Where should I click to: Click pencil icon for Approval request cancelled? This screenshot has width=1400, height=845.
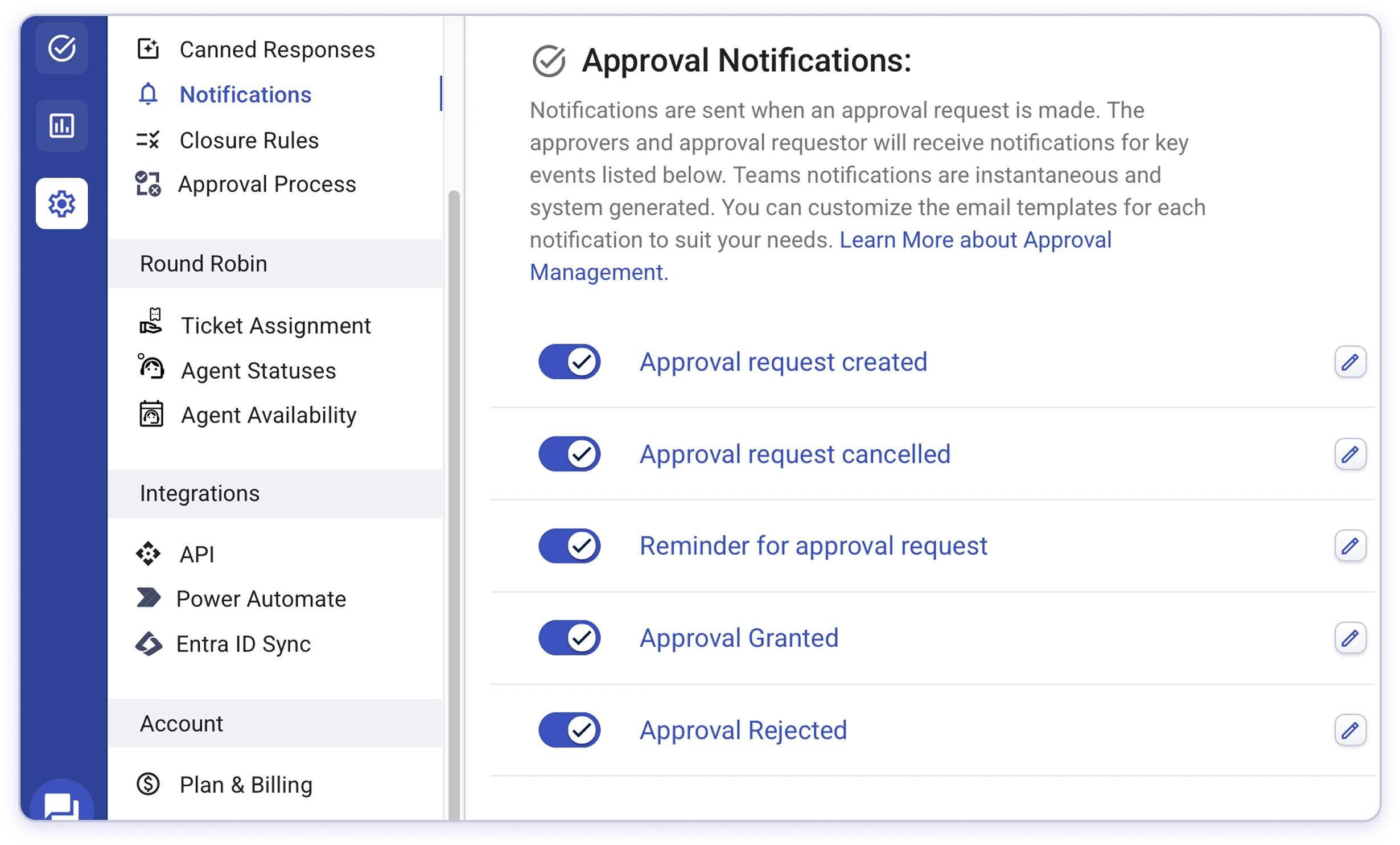(x=1350, y=454)
